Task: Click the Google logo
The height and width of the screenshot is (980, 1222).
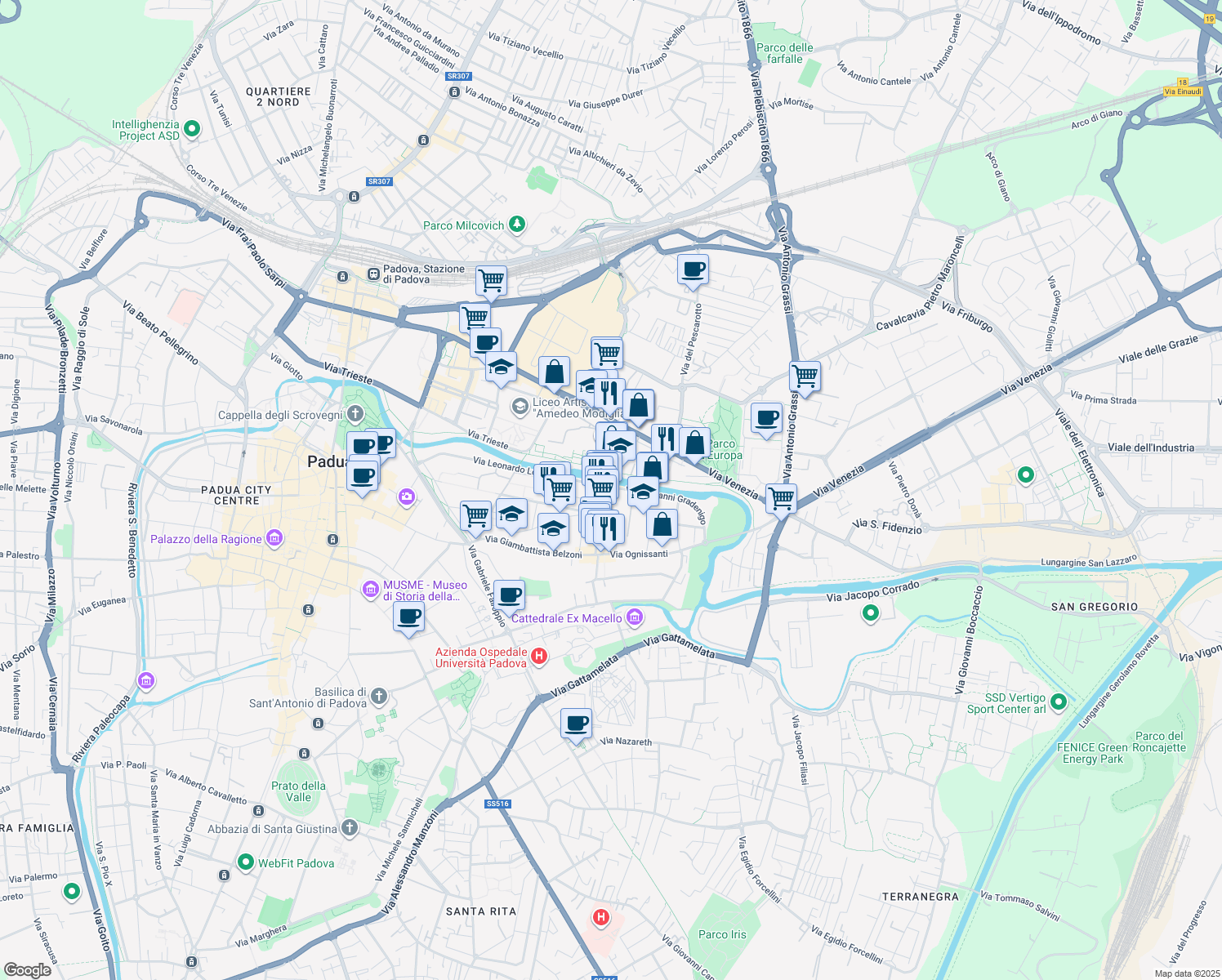Action: (26, 970)
